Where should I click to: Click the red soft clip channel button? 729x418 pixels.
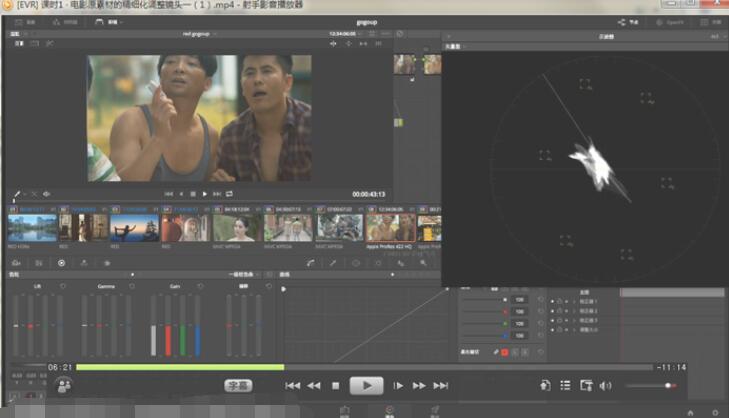point(505,352)
